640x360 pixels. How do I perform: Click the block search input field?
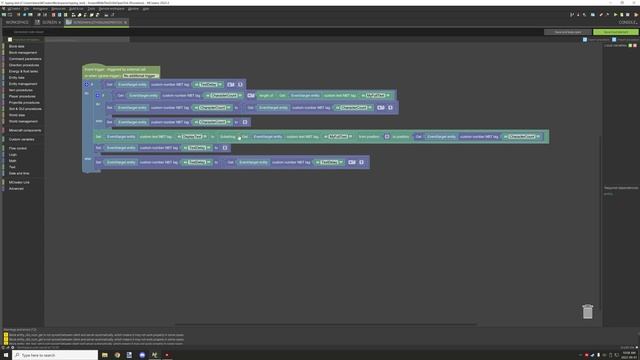(x=87, y=40)
